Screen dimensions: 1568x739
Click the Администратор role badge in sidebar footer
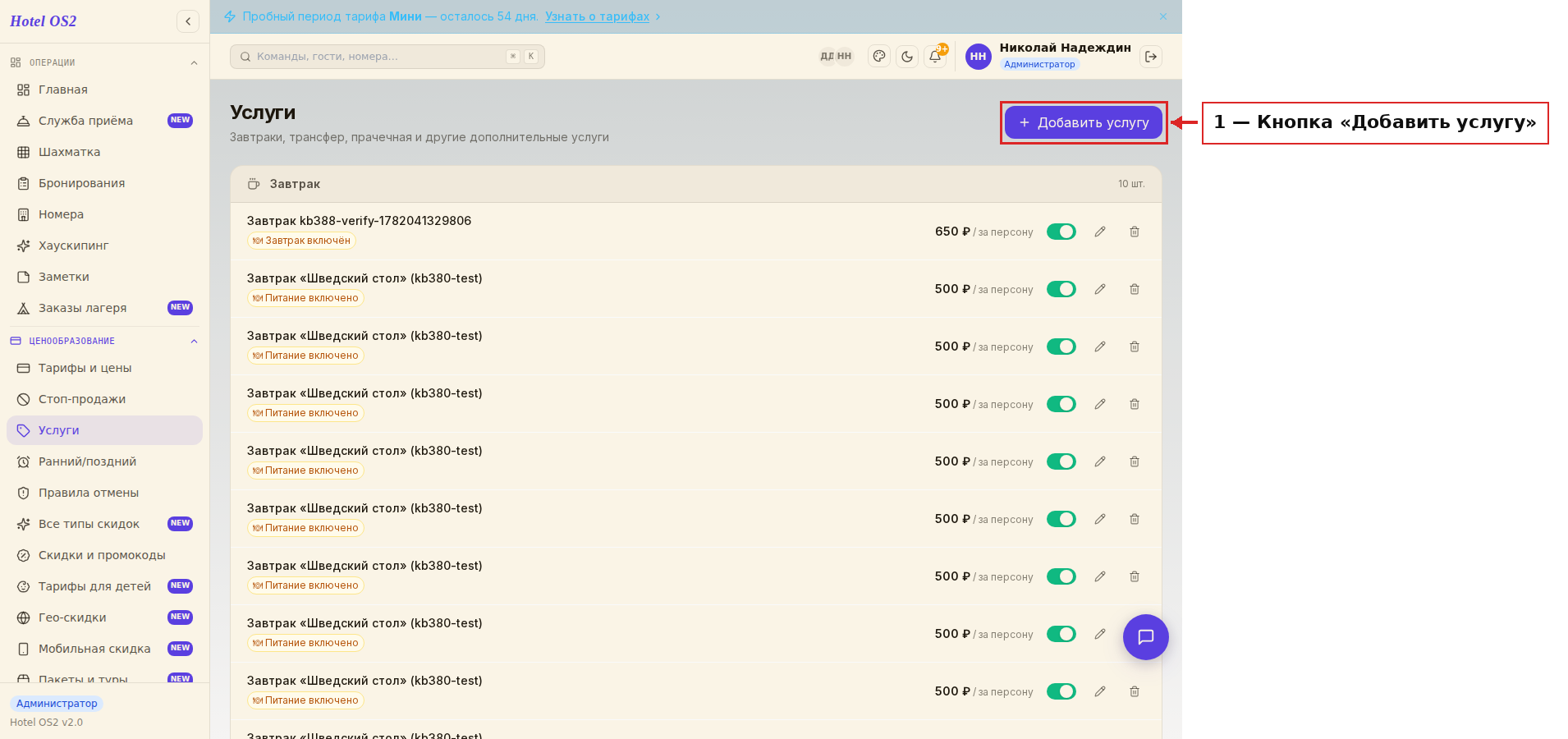tap(57, 704)
